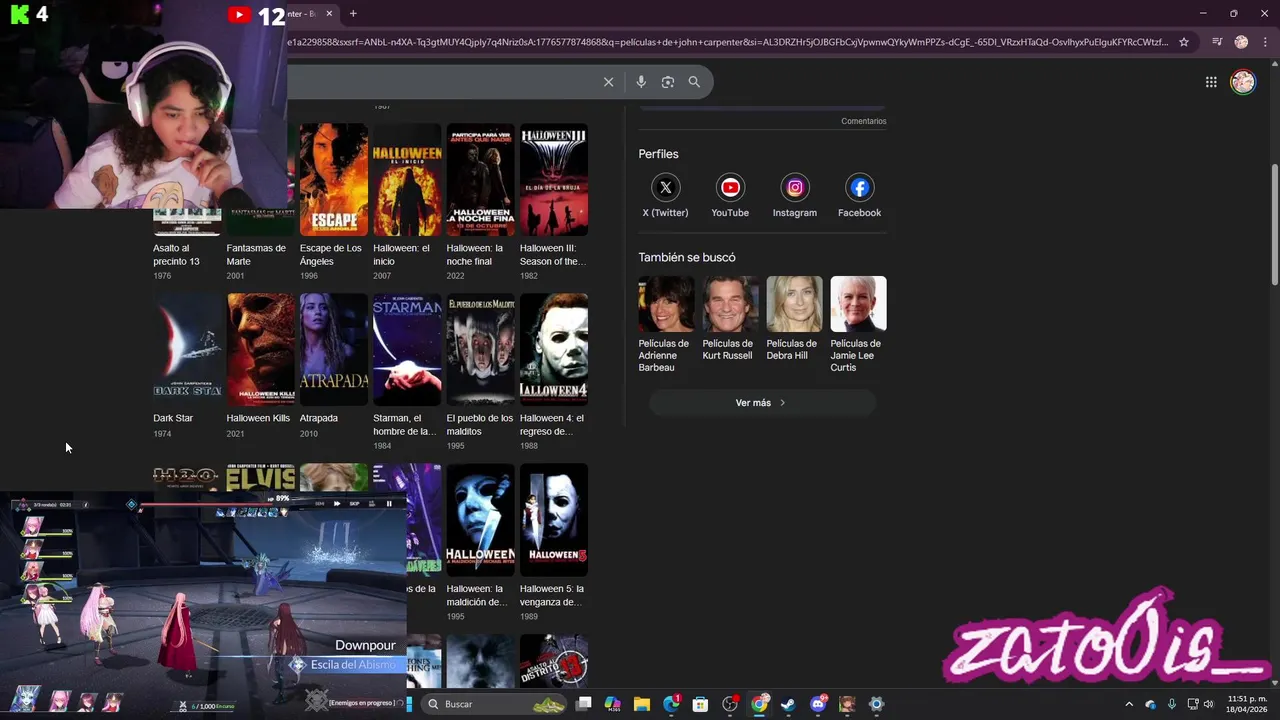
Task: Open 'El pueblo de los malditos' poster
Action: point(480,350)
